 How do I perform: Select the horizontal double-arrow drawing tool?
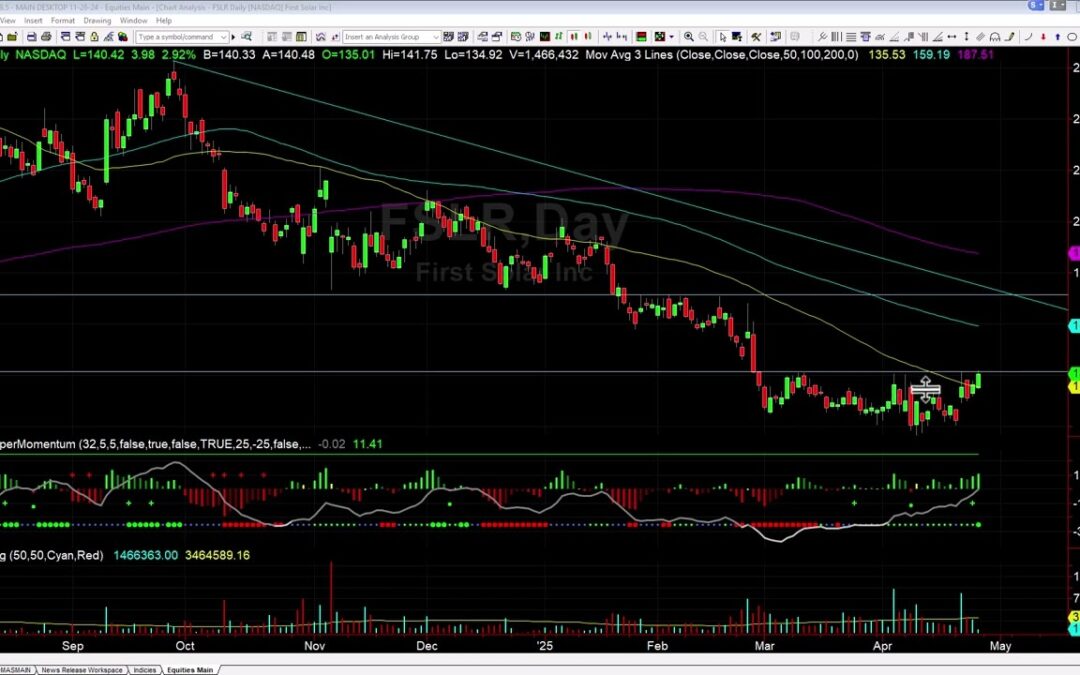pyautogui.click(x=952, y=37)
